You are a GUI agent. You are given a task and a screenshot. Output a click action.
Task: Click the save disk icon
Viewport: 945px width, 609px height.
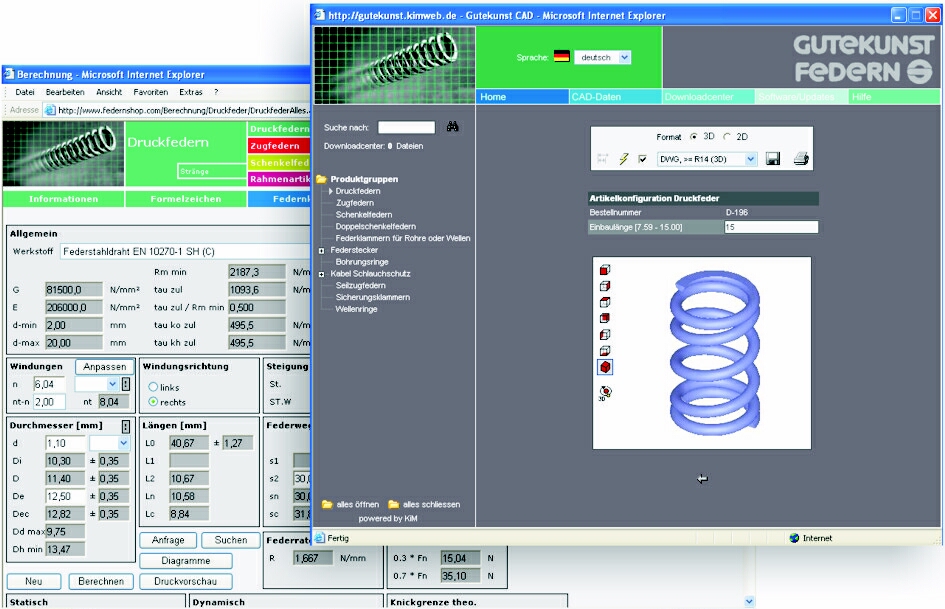tap(773, 159)
